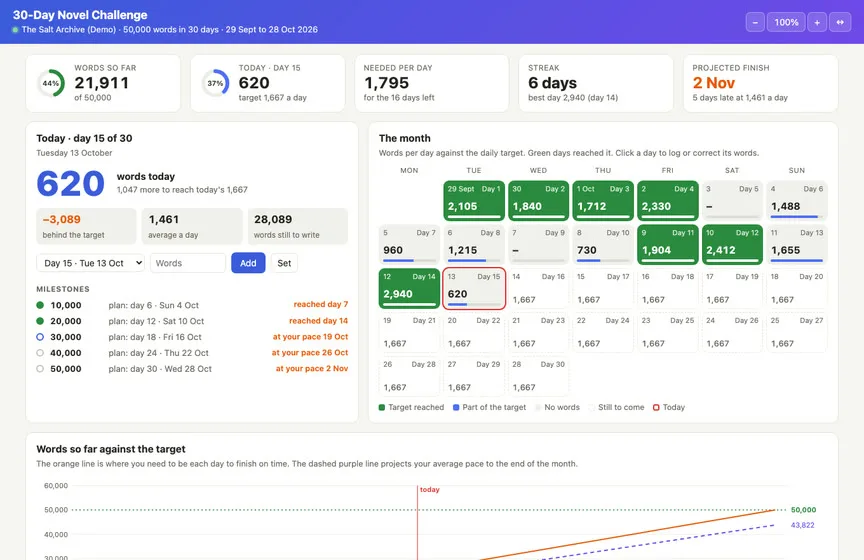Click the Part of the target legend swatch
The height and width of the screenshot is (560, 864).
point(456,407)
